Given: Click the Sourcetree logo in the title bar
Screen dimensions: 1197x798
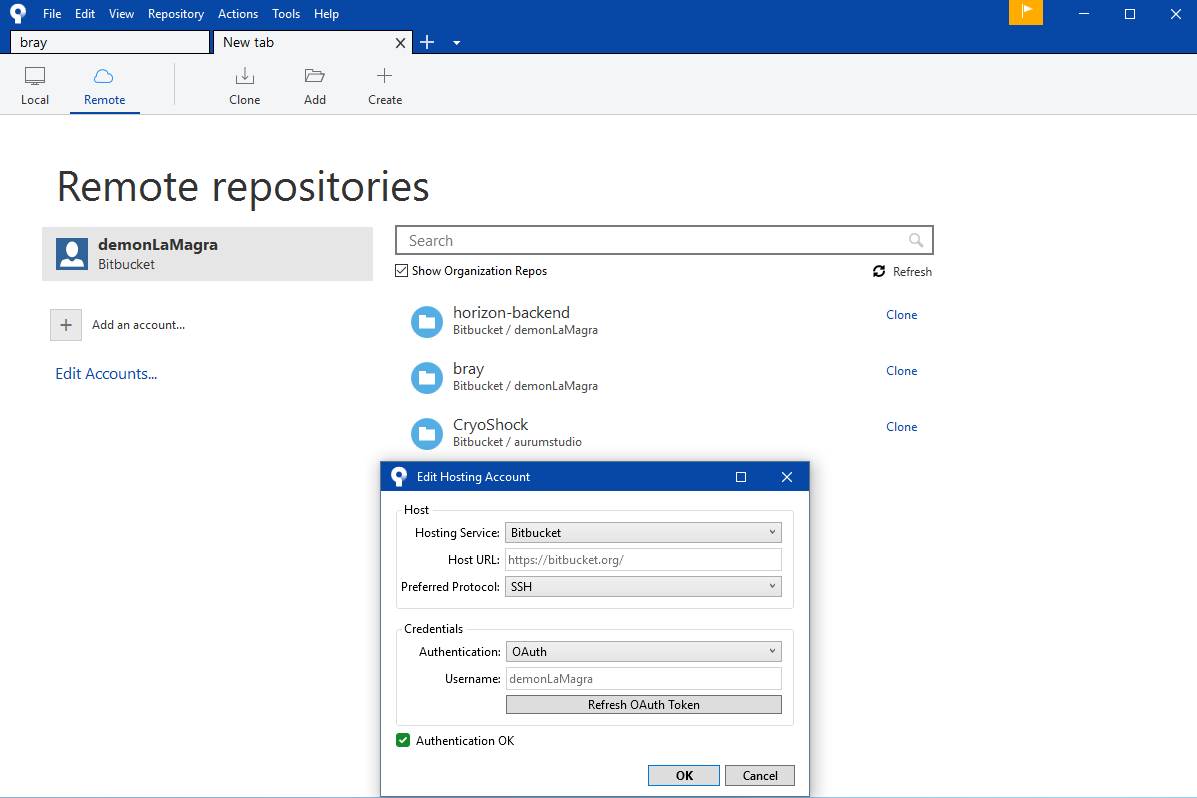Looking at the screenshot, I should coord(18,13).
